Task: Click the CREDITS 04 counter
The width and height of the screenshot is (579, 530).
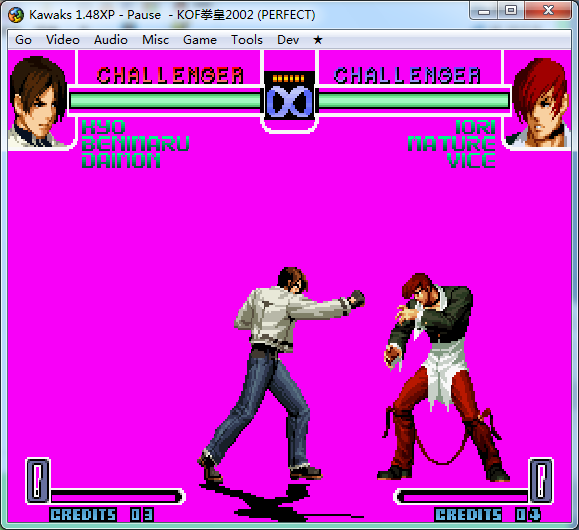Action: pyautogui.click(x=487, y=514)
